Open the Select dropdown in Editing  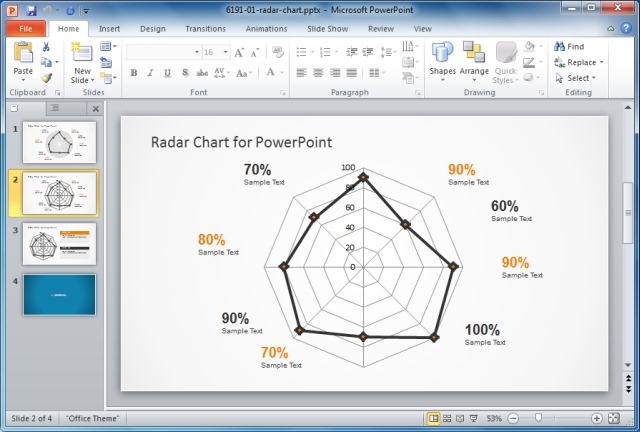coord(575,78)
